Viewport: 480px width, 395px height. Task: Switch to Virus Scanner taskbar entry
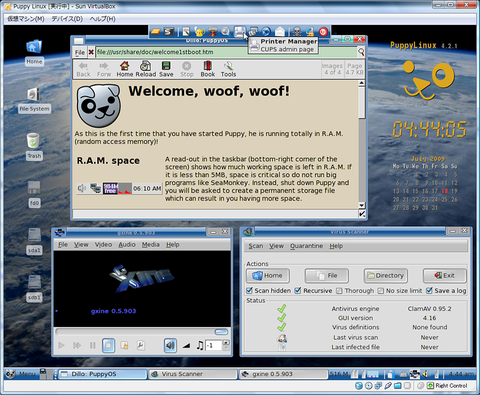coord(192,374)
